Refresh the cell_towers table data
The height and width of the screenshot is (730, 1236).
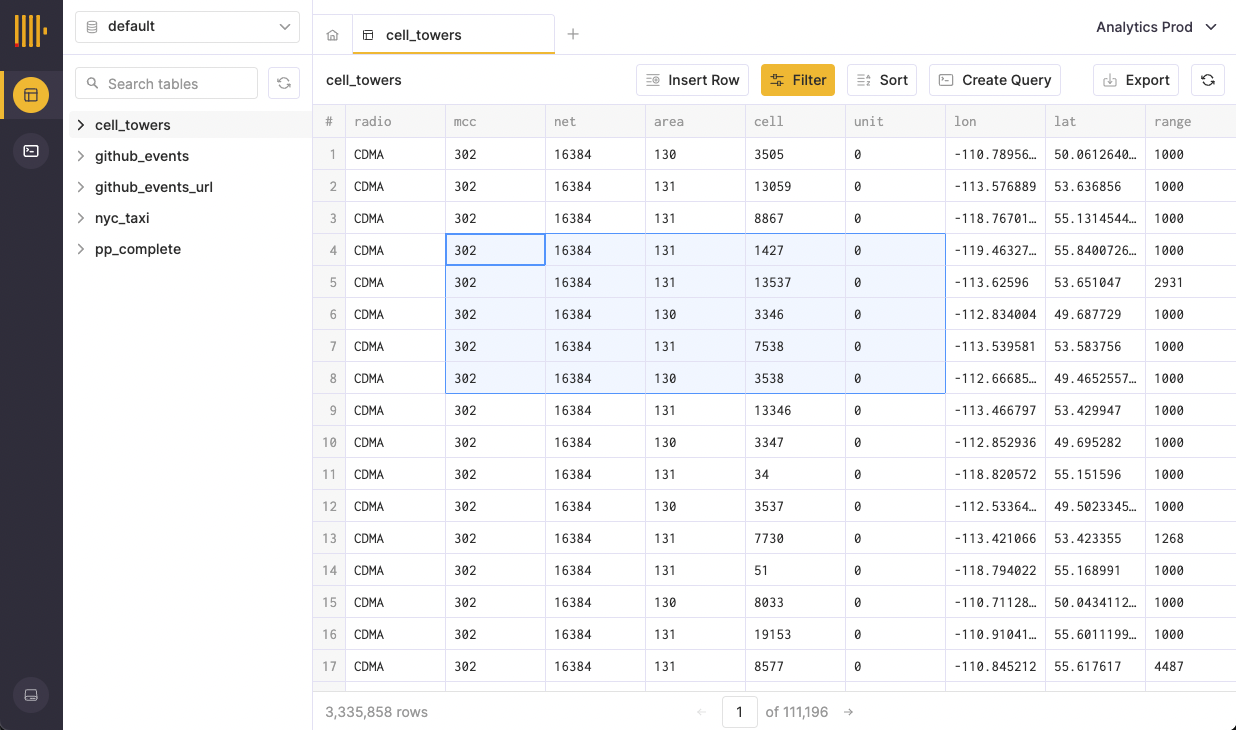1207,80
